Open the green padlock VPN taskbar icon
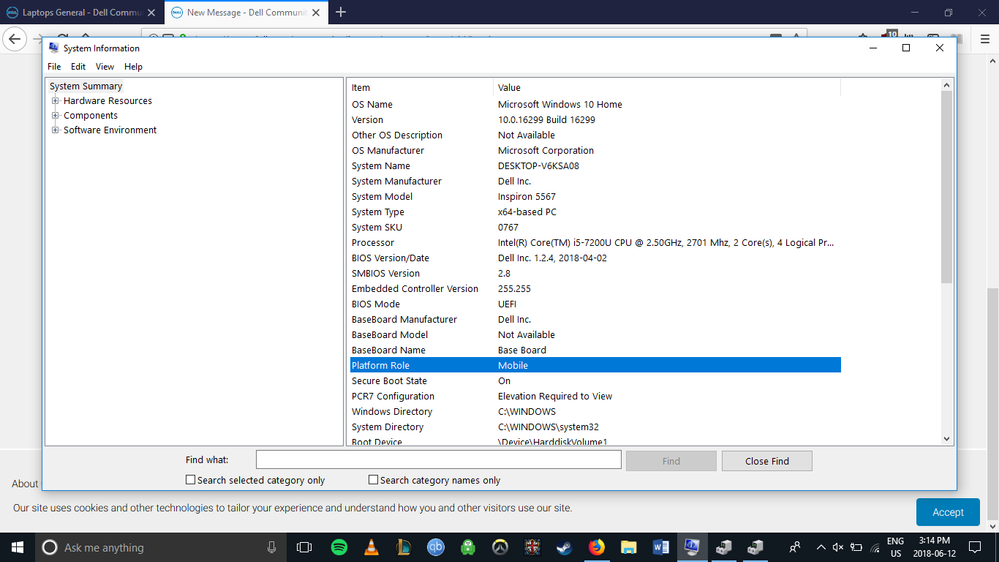This screenshot has height=562, width=999. click(x=468, y=547)
